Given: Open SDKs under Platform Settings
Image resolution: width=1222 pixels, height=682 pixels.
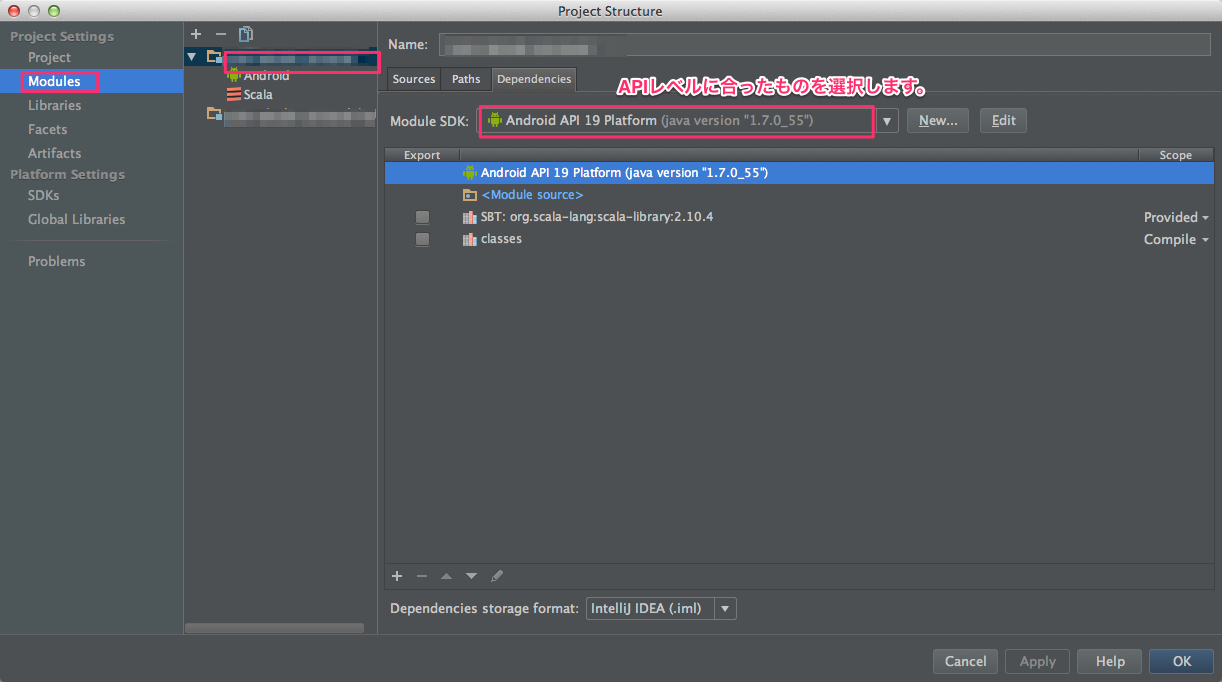Looking at the screenshot, I should pyautogui.click(x=43, y=195).
